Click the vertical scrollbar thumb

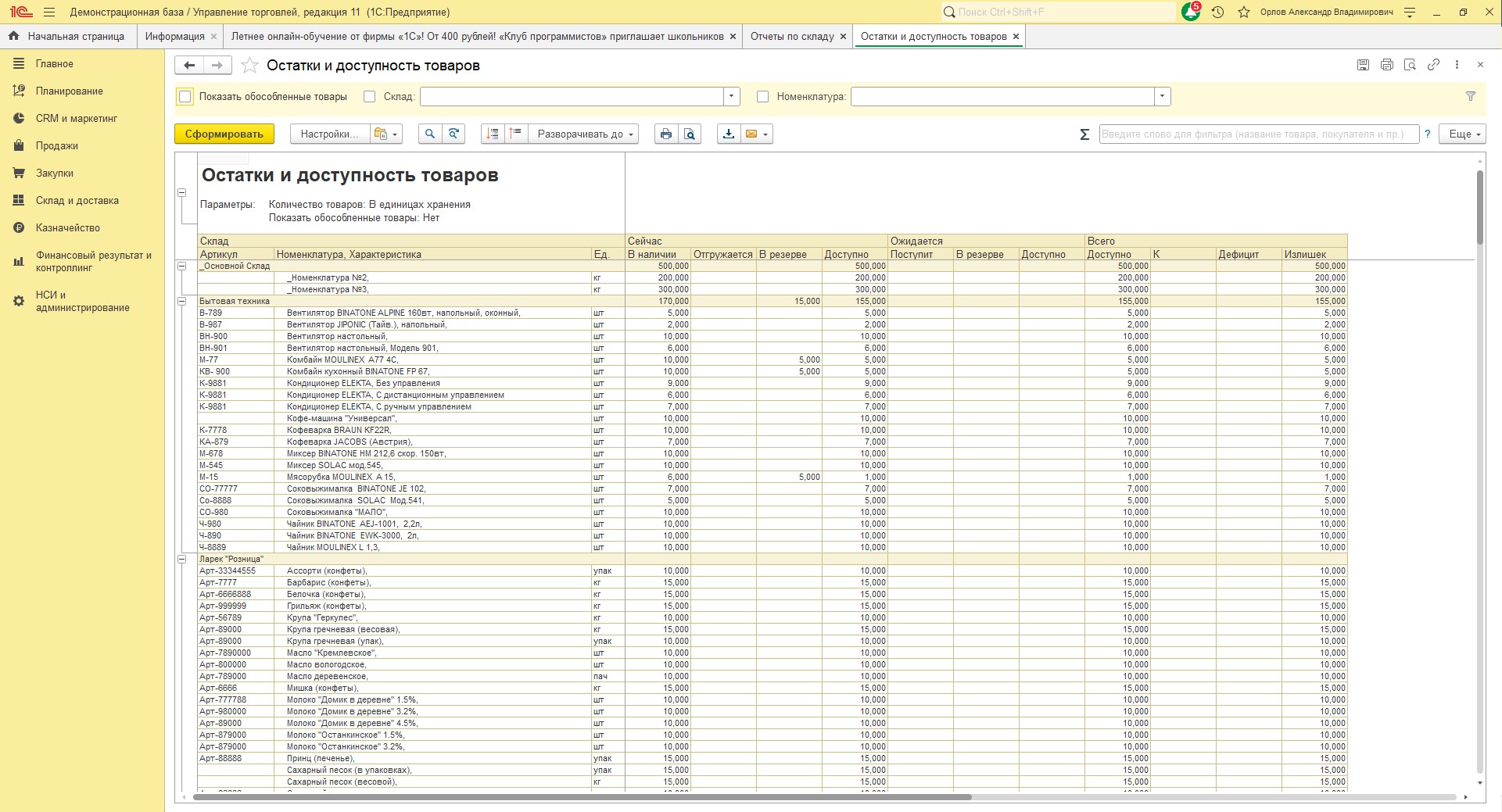point(1479,207)
